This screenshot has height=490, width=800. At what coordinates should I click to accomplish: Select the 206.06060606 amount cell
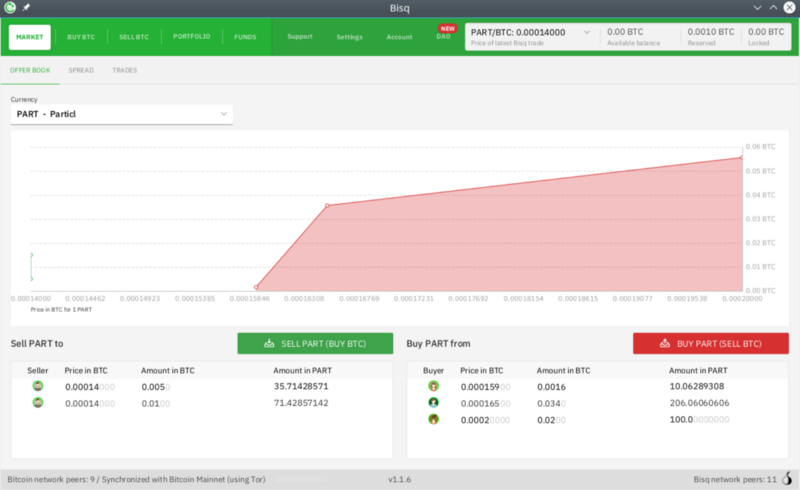699,403
